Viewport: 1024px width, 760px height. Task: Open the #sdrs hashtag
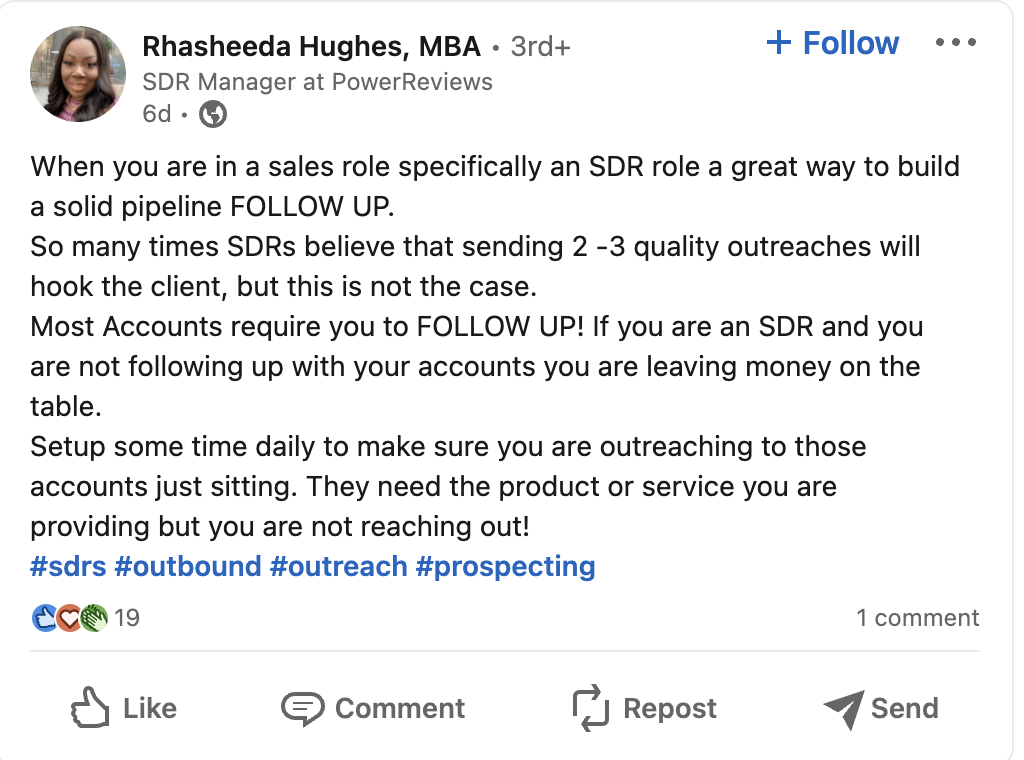tap(68, 567)
